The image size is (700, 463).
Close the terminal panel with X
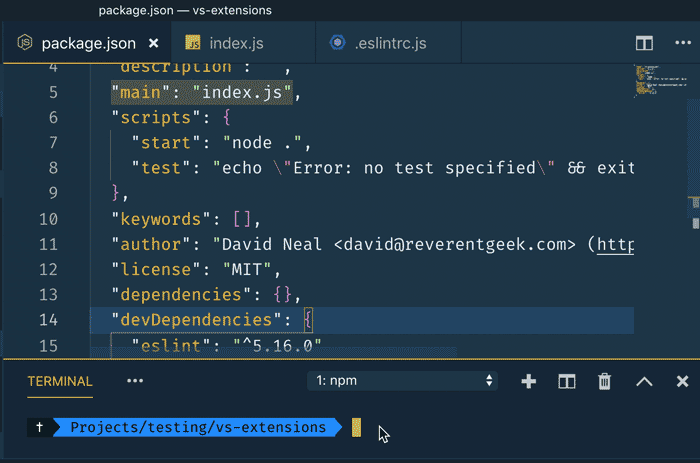tap(682, 381)
